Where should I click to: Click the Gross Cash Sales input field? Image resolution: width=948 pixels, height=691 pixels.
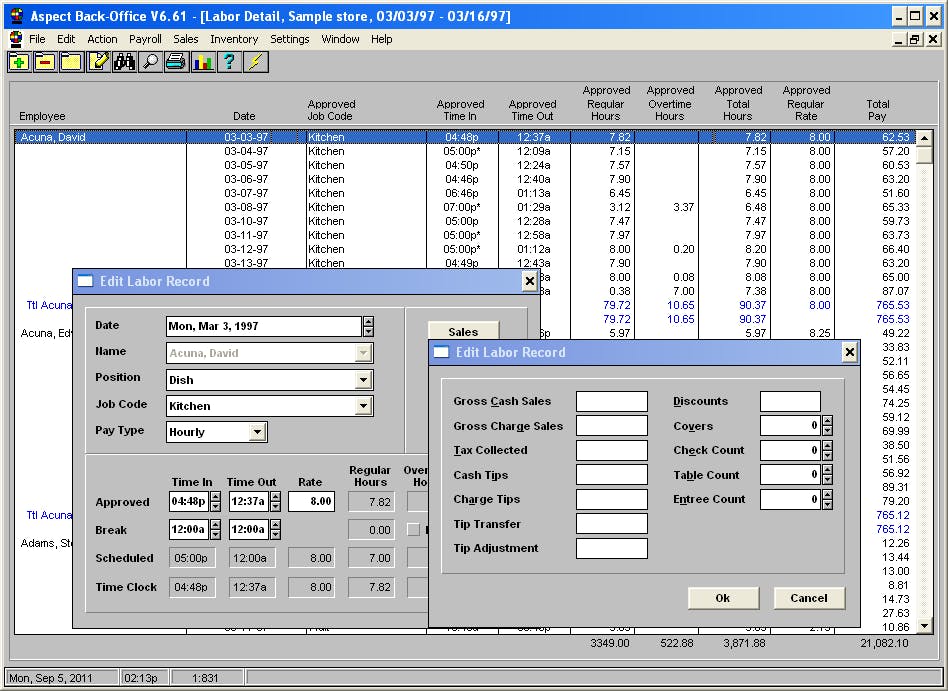click(x=611, y=402)
